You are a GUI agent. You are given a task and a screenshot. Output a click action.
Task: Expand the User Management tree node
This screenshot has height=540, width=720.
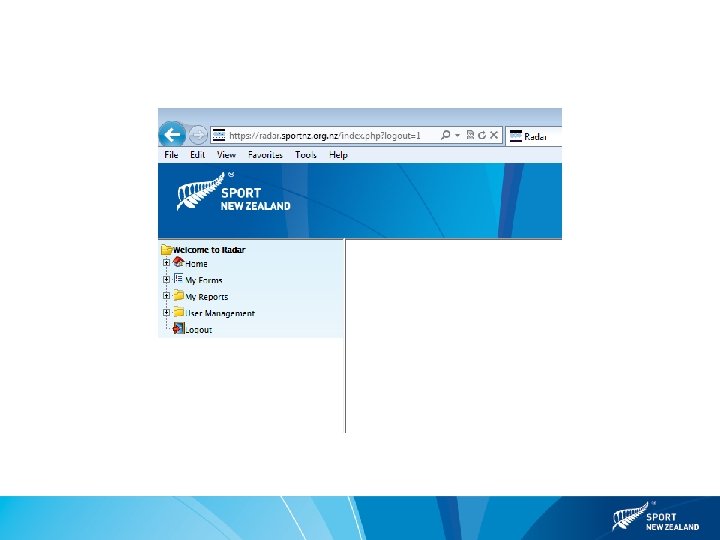tap(166, 312)
